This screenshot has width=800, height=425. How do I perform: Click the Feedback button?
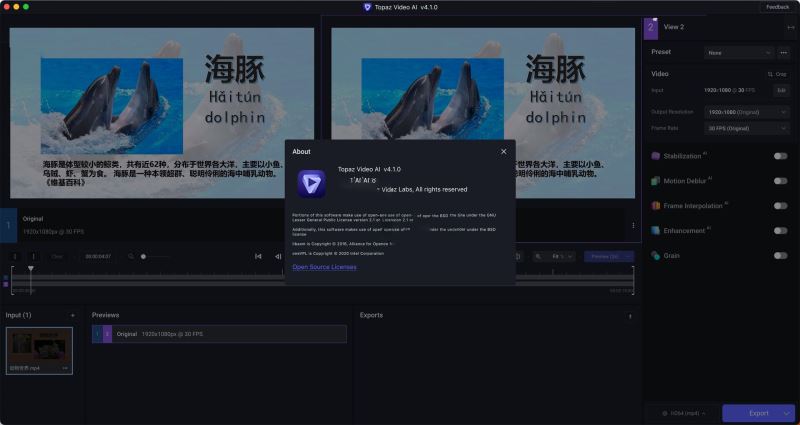[777, 7]
